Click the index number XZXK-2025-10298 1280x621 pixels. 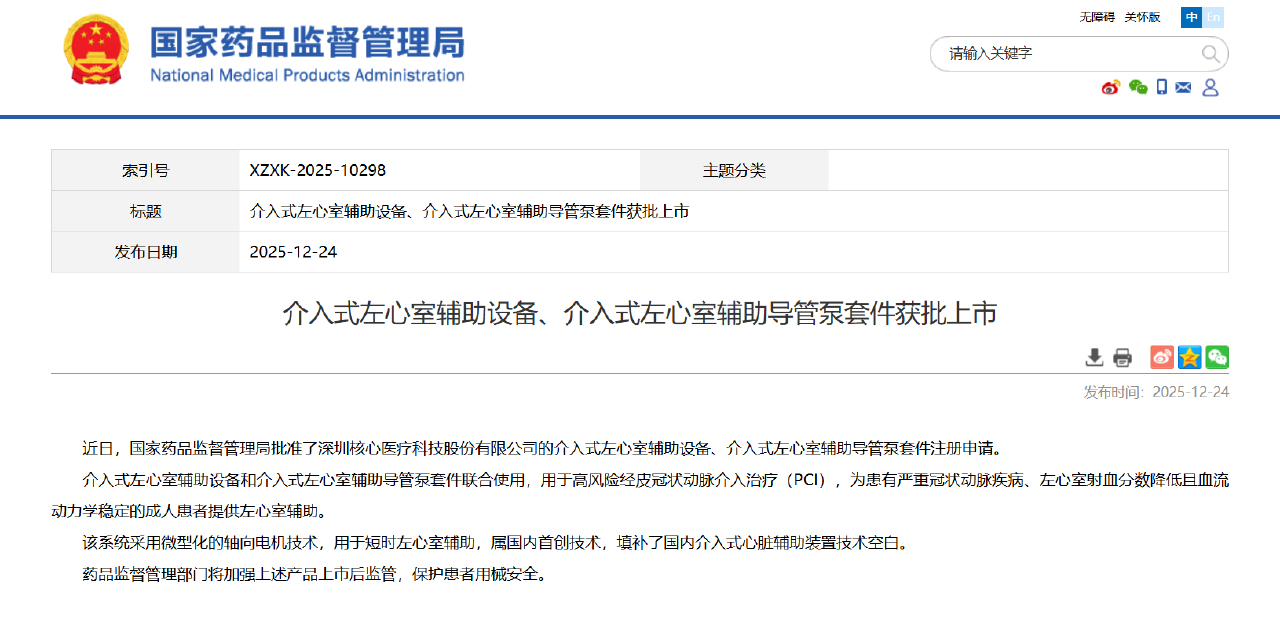(x=318, y=170)
